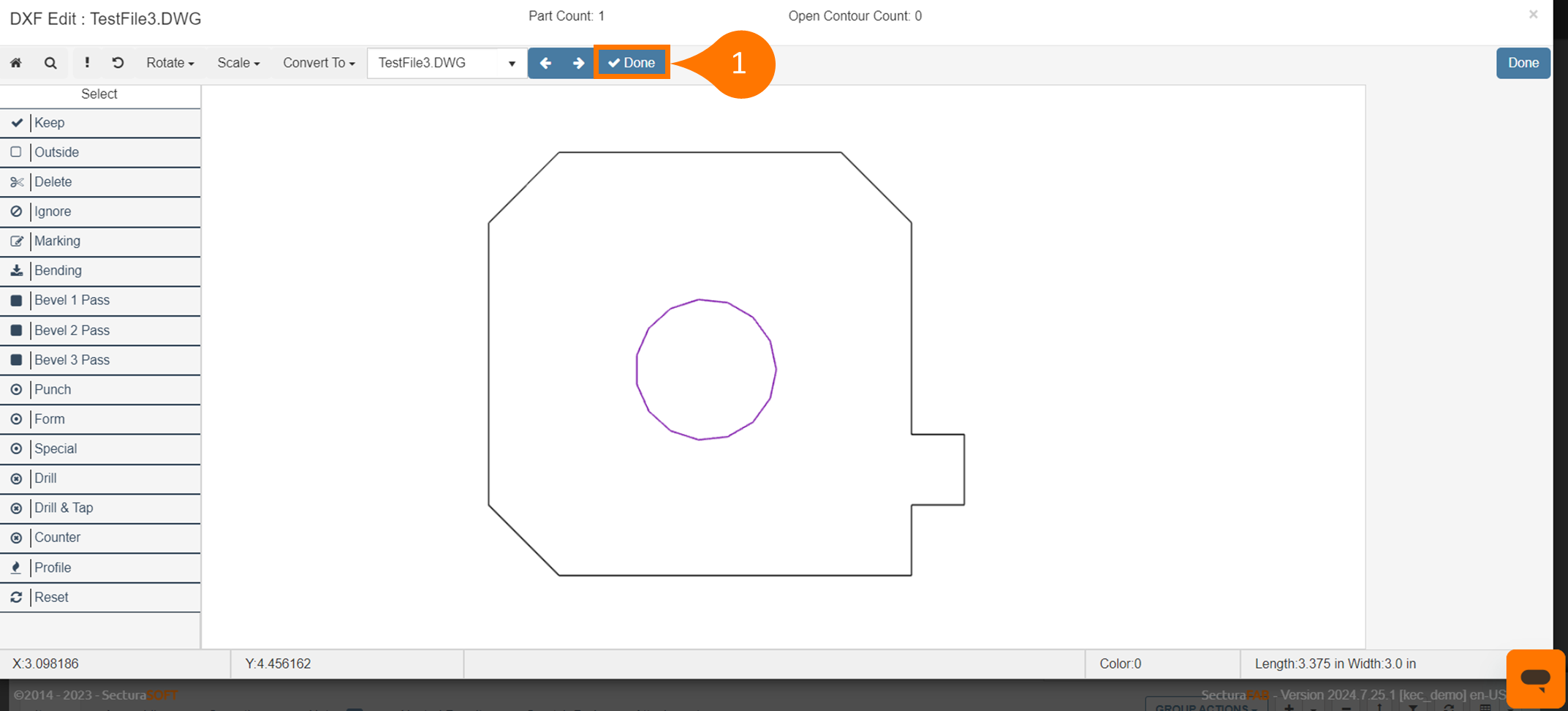
Task: Open the TestFile3.DWG file selector
Action: [447, 63]
